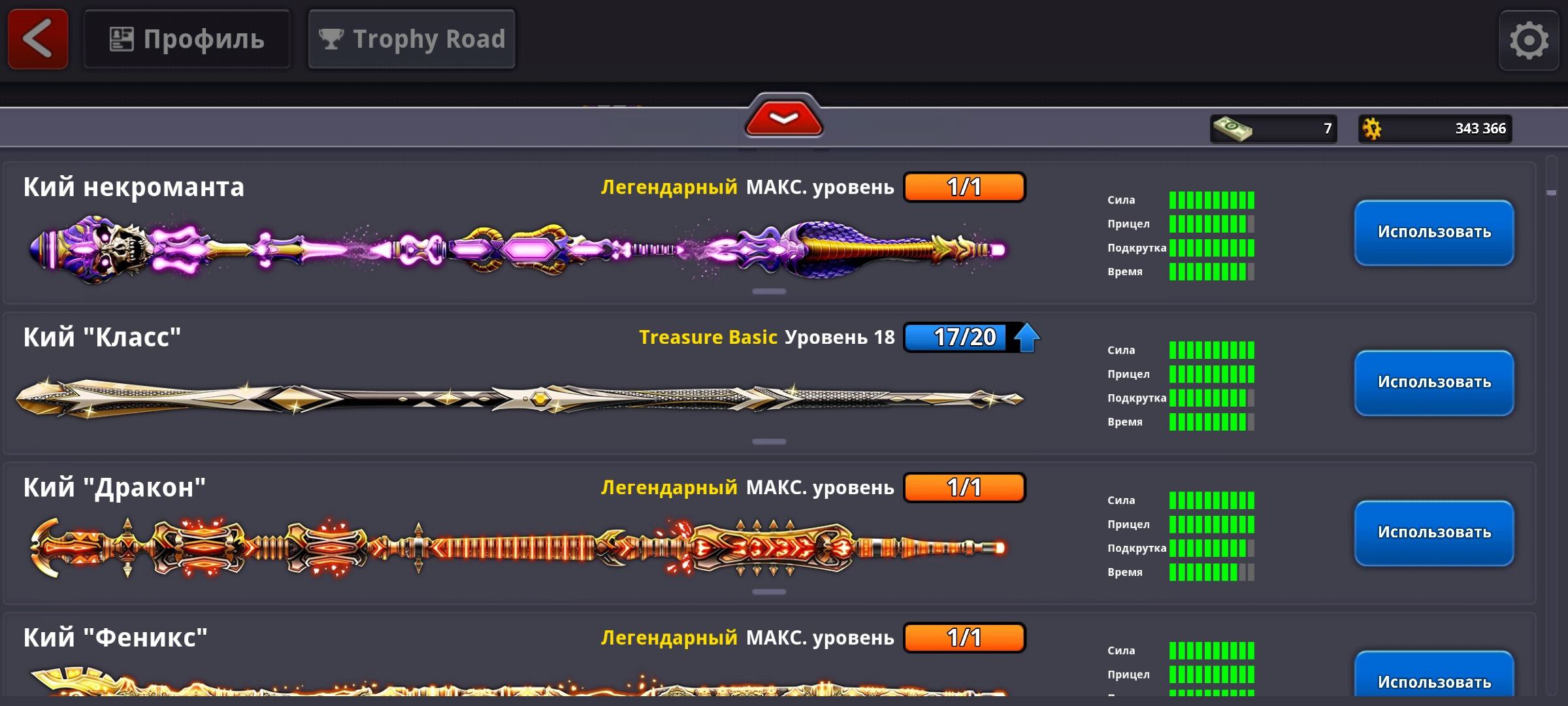
Task: Open the Профиль tab
Action: click(x=187, y=39)
